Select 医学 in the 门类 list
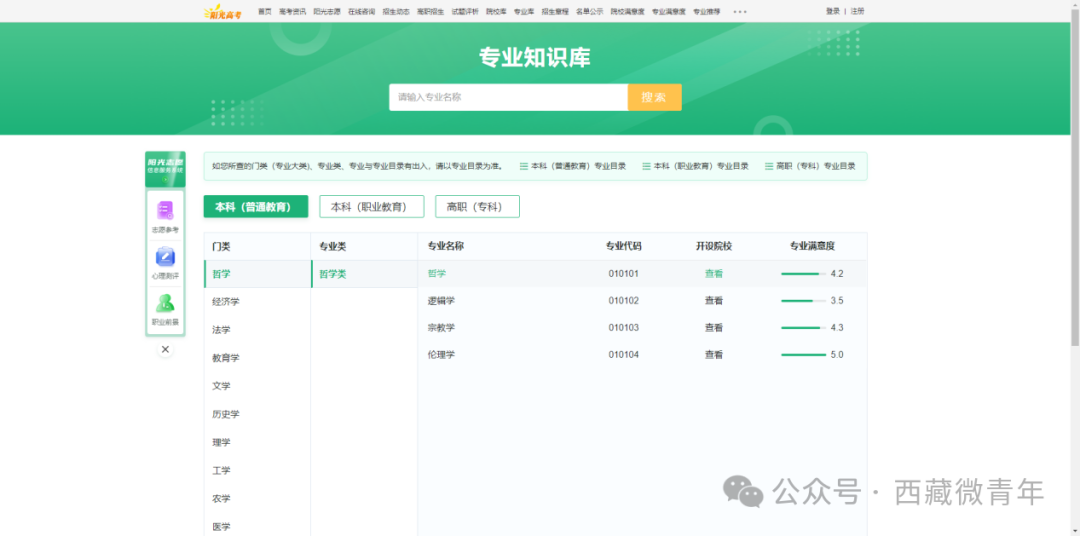Viewport: 1080px width, 536px height. pos(258,526)
